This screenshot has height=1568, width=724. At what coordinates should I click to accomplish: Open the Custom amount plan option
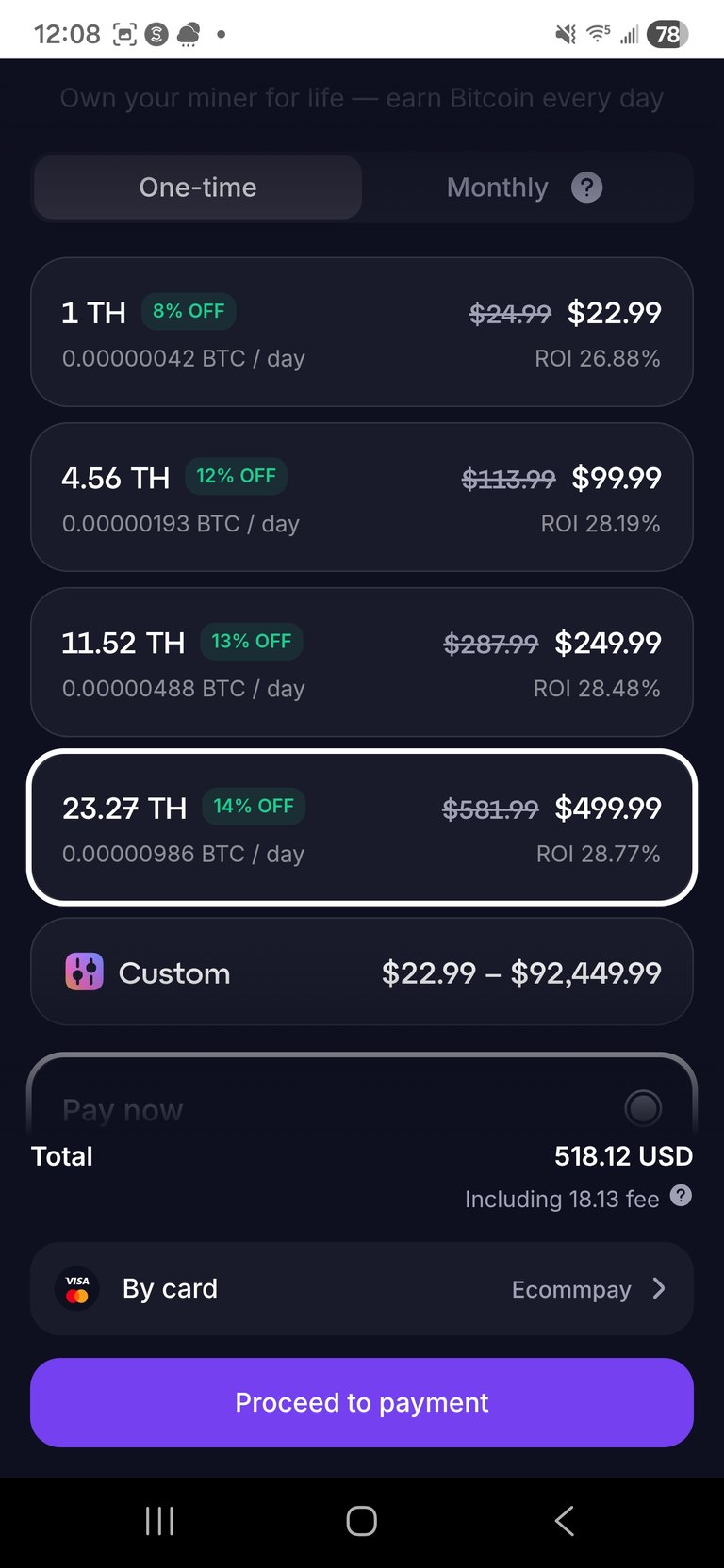[362, 972]
